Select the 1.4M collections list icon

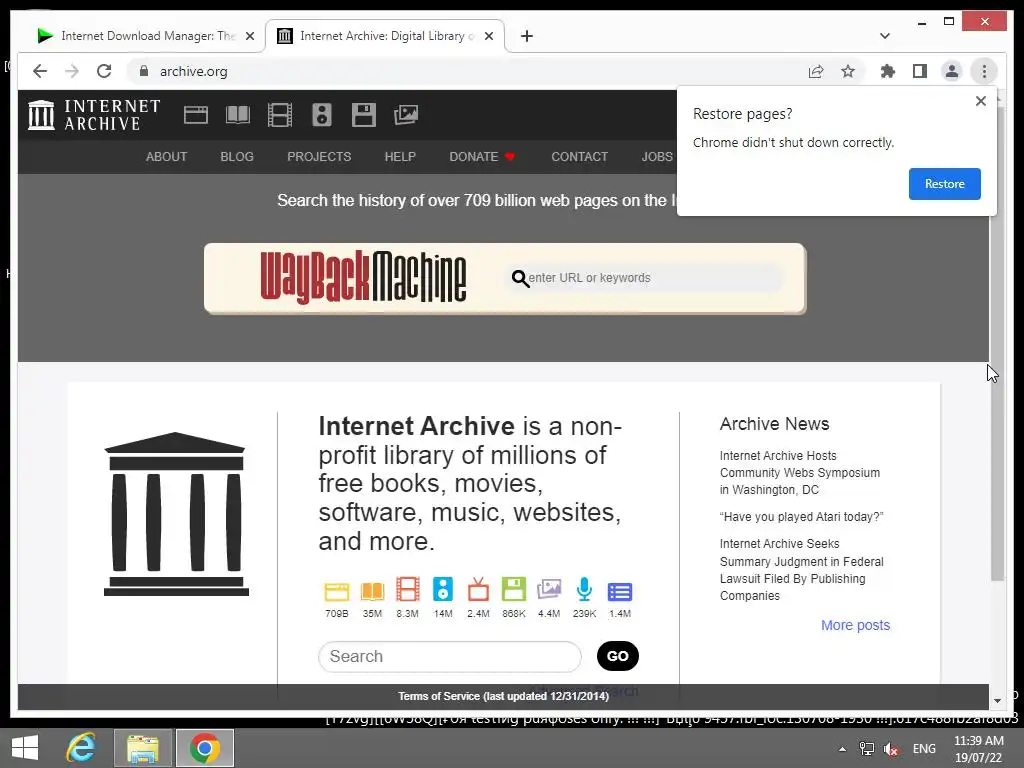(620, 592)
